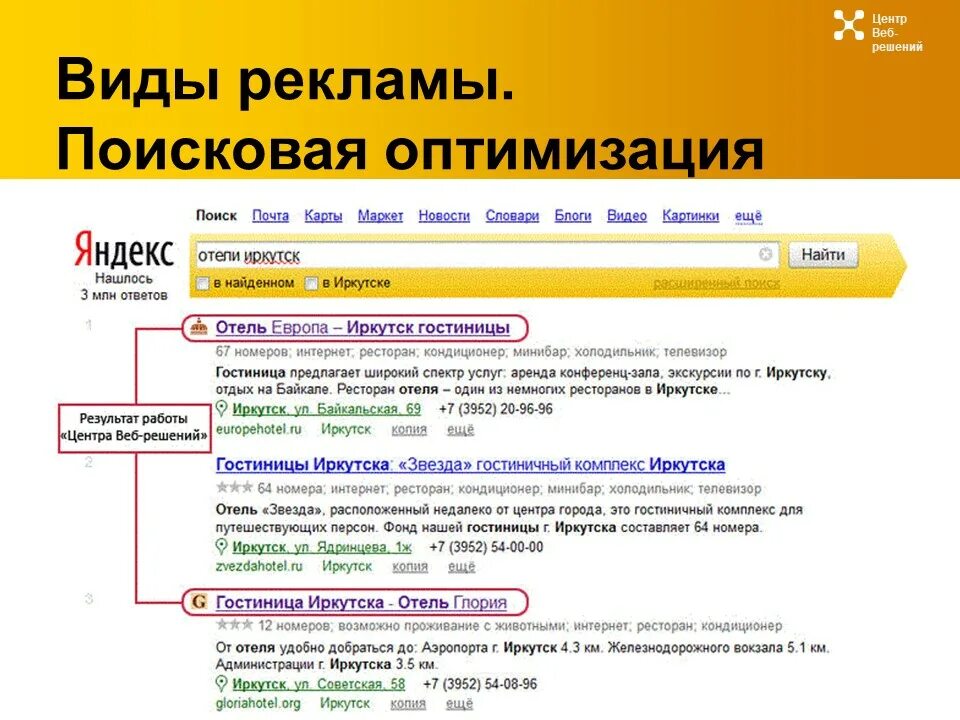Click the '67 номеров; интернет' amenities line
Image resolution: width=960 pixels, height=720 pixels.
click(x=471, y=351)
